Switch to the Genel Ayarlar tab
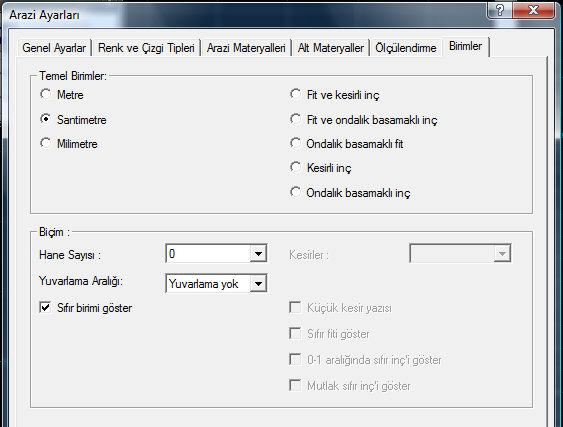Viewport: 563px width, 427px height. pyautogui.click(x=54, y=48)
